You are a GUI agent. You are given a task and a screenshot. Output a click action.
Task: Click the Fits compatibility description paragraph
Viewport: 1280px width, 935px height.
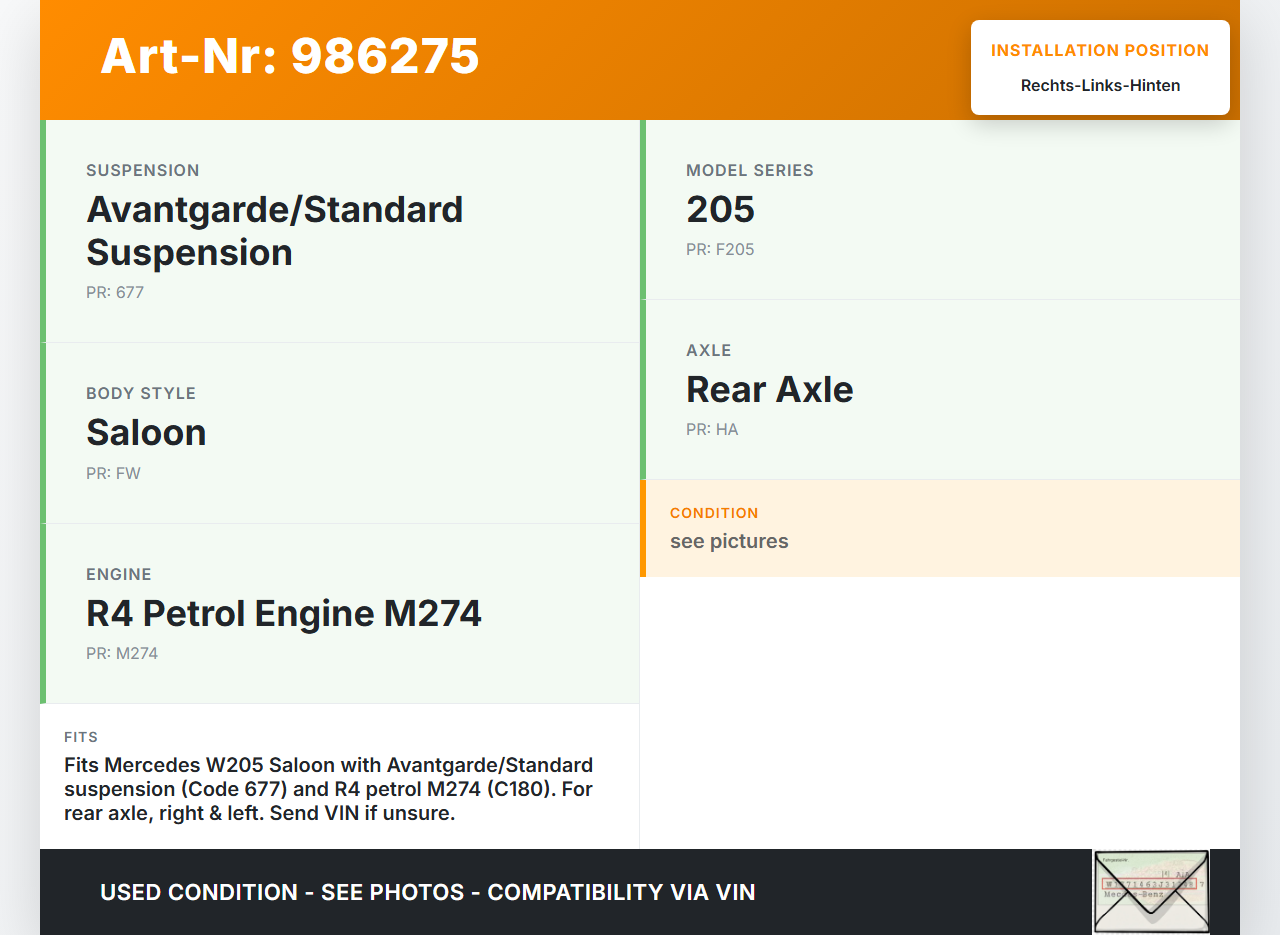point(328,789)
